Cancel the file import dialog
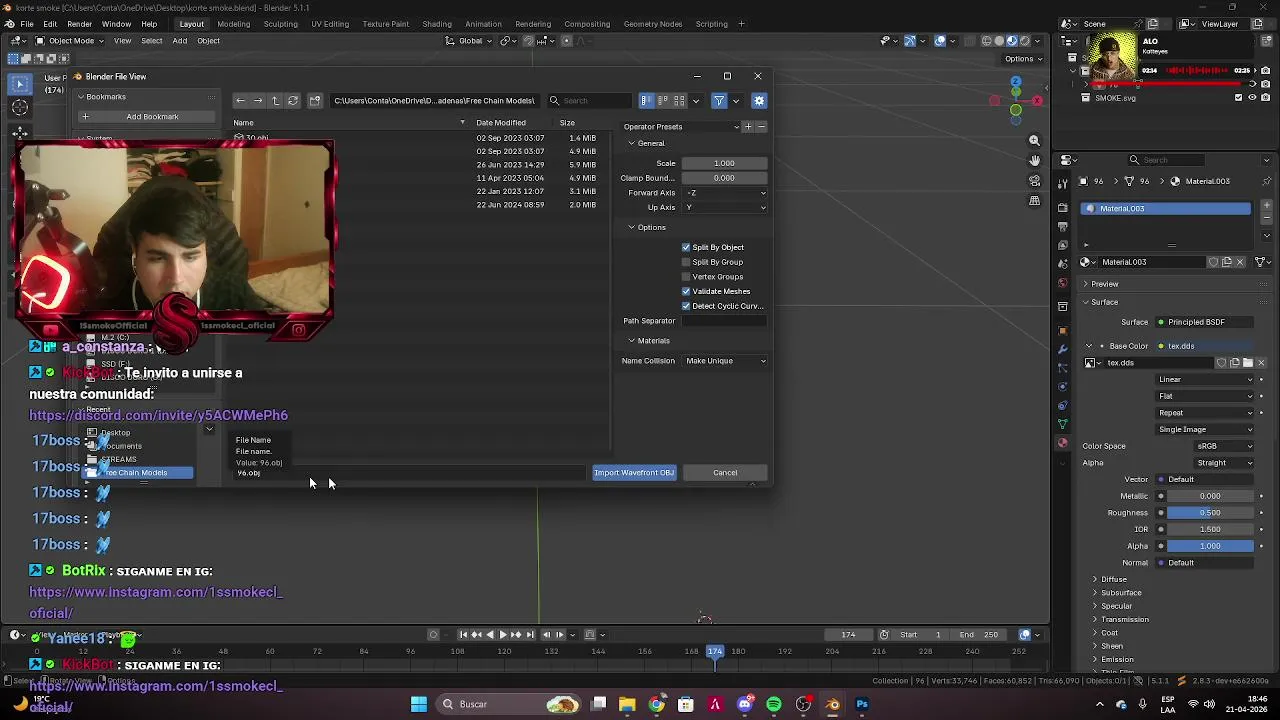The image size is (1280, 720). [x=725, y=473]
